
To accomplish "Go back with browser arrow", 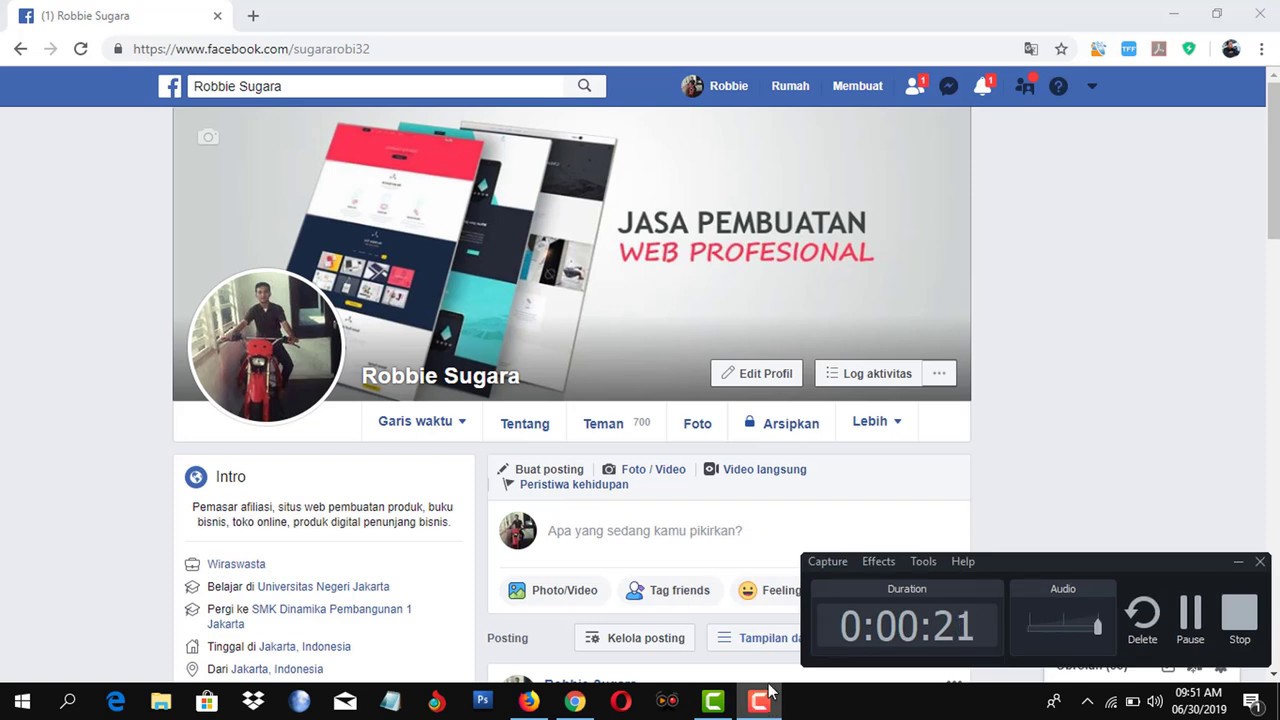I will pos(21,48).
